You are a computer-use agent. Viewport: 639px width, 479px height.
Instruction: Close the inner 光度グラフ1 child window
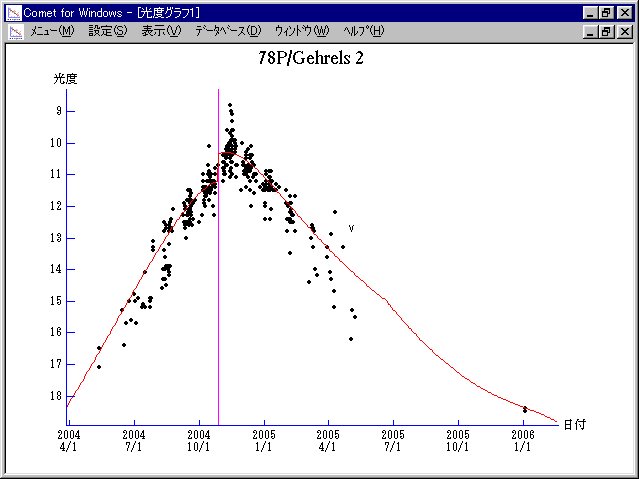[x=625, y=31]
